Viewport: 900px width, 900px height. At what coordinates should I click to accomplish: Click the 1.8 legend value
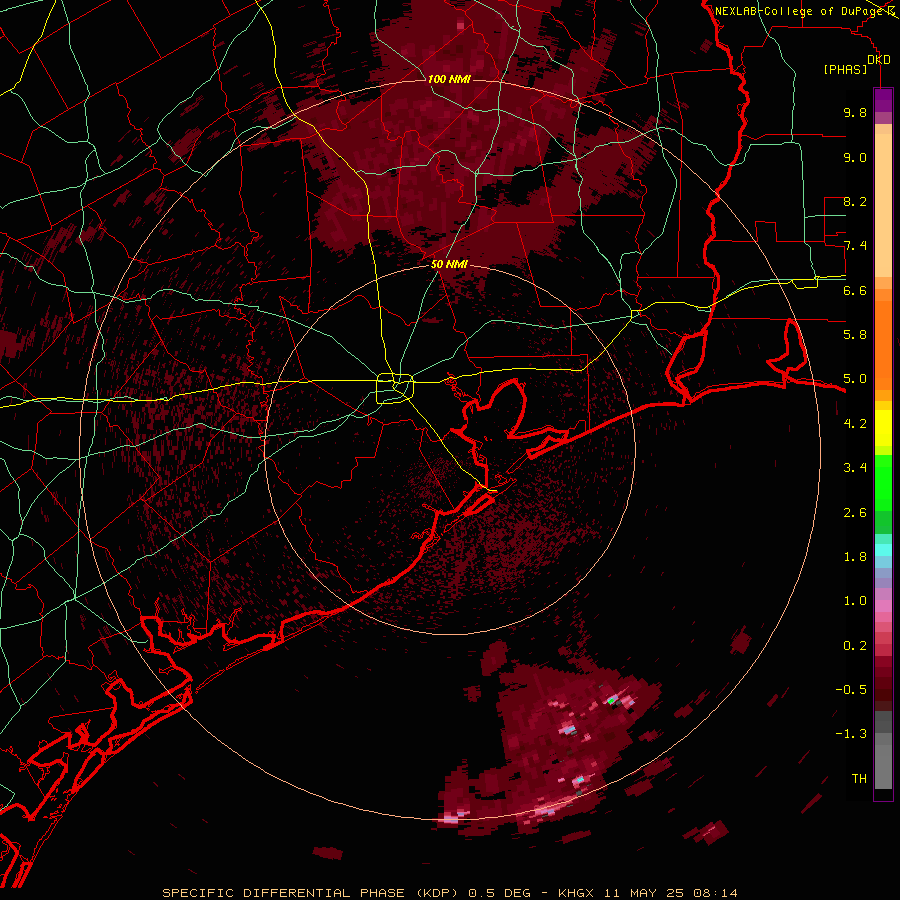point(855,557)
